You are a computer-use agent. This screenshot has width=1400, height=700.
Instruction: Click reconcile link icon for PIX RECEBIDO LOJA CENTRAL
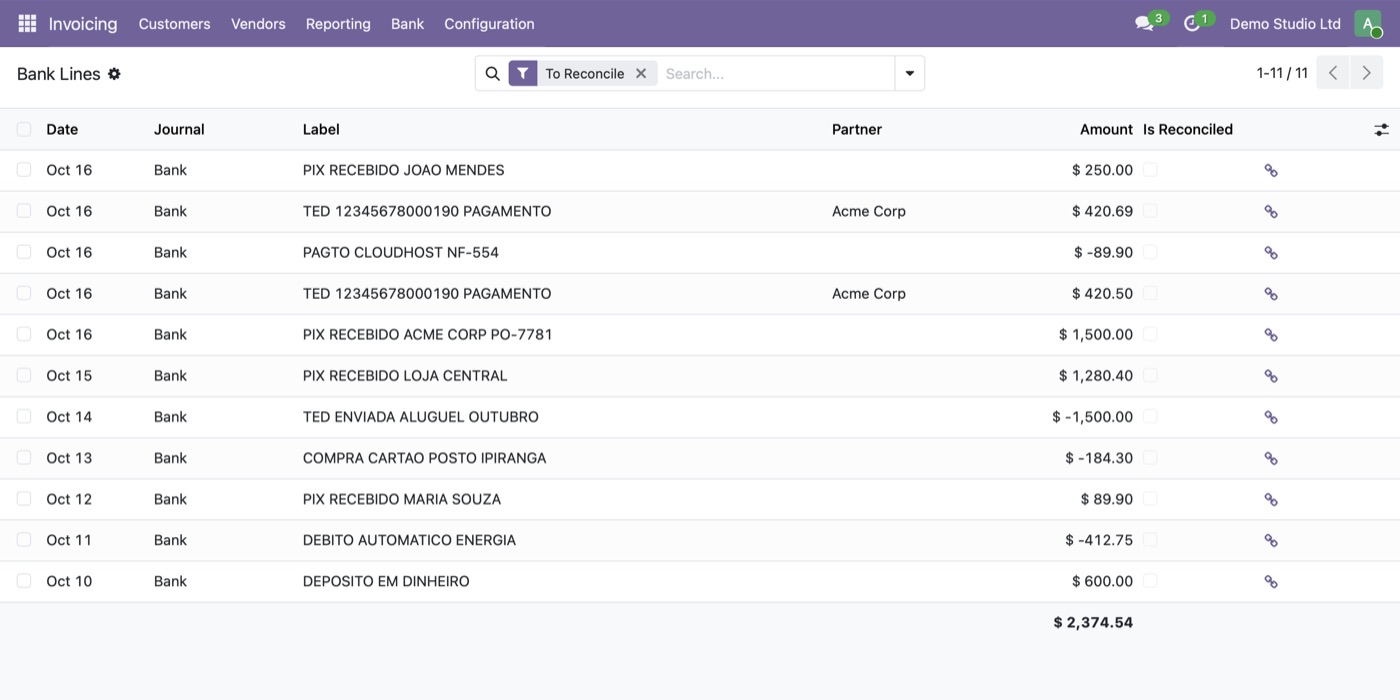1271,376
